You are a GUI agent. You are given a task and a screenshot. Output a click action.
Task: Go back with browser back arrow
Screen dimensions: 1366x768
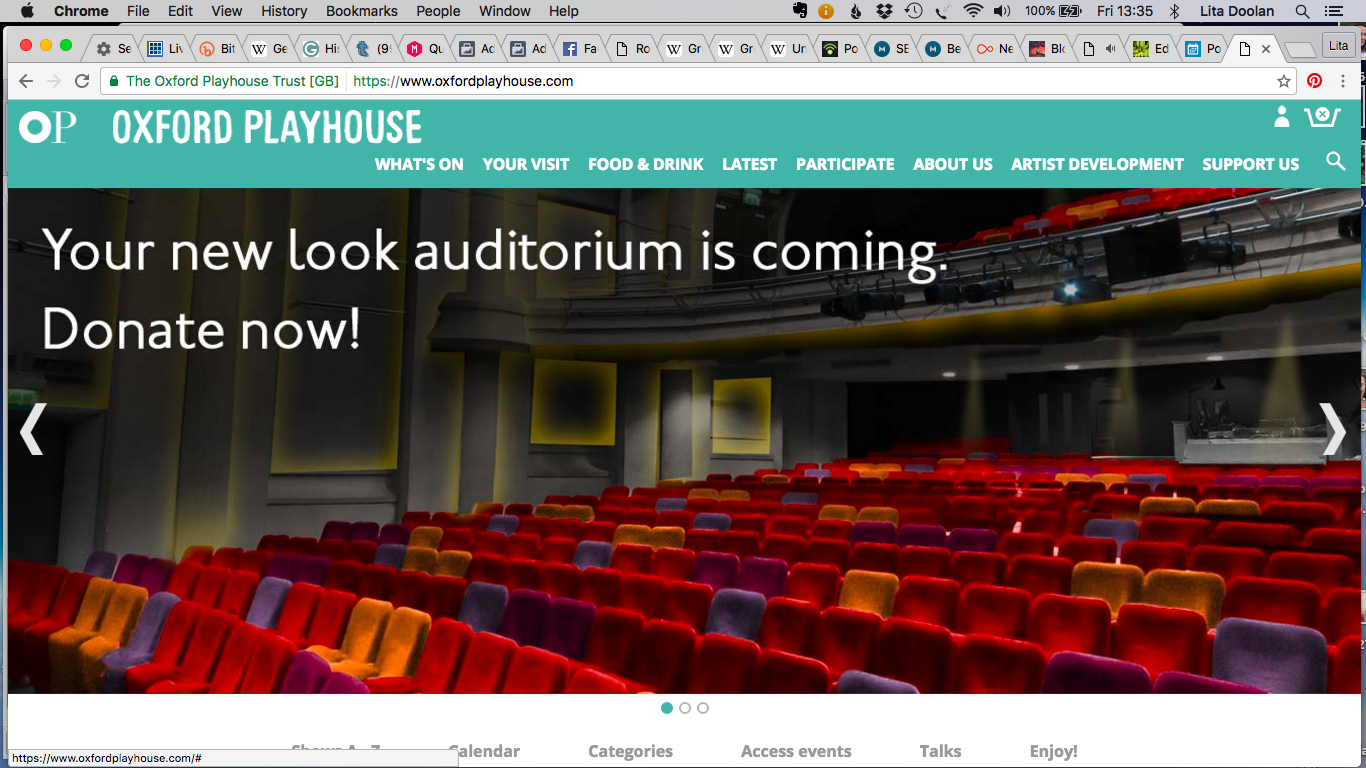point(26,81)
